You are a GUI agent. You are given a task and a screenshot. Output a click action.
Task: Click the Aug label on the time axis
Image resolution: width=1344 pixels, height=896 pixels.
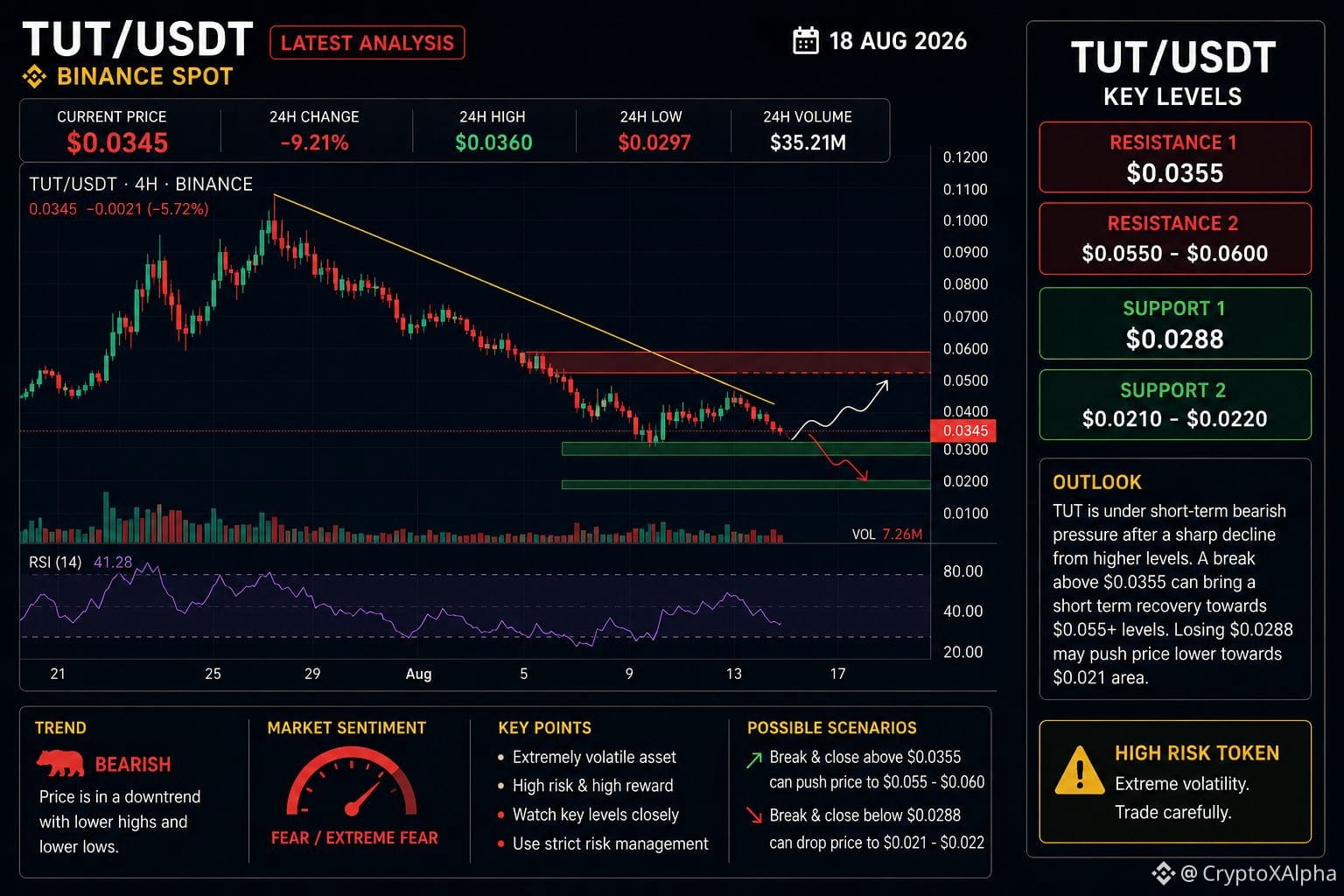pyautogui.click(x=418, y=674)
